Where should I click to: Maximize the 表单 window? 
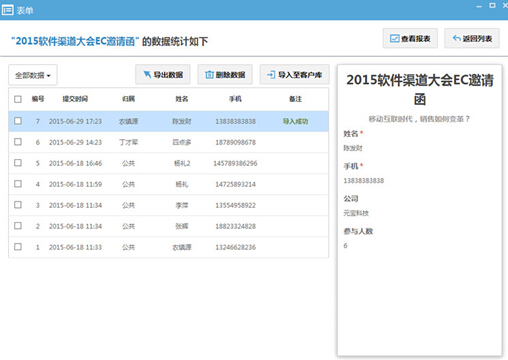492,5
